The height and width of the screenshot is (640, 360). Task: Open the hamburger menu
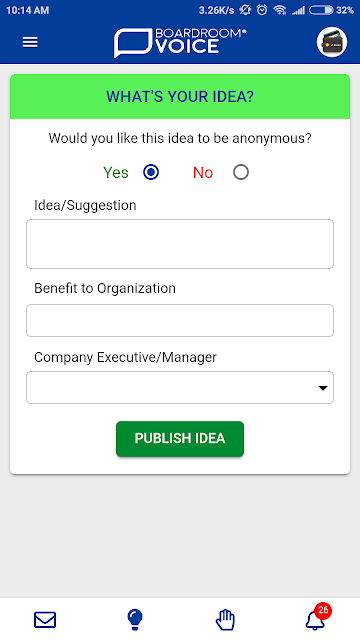pyautogui.click(x=30, y=42)
